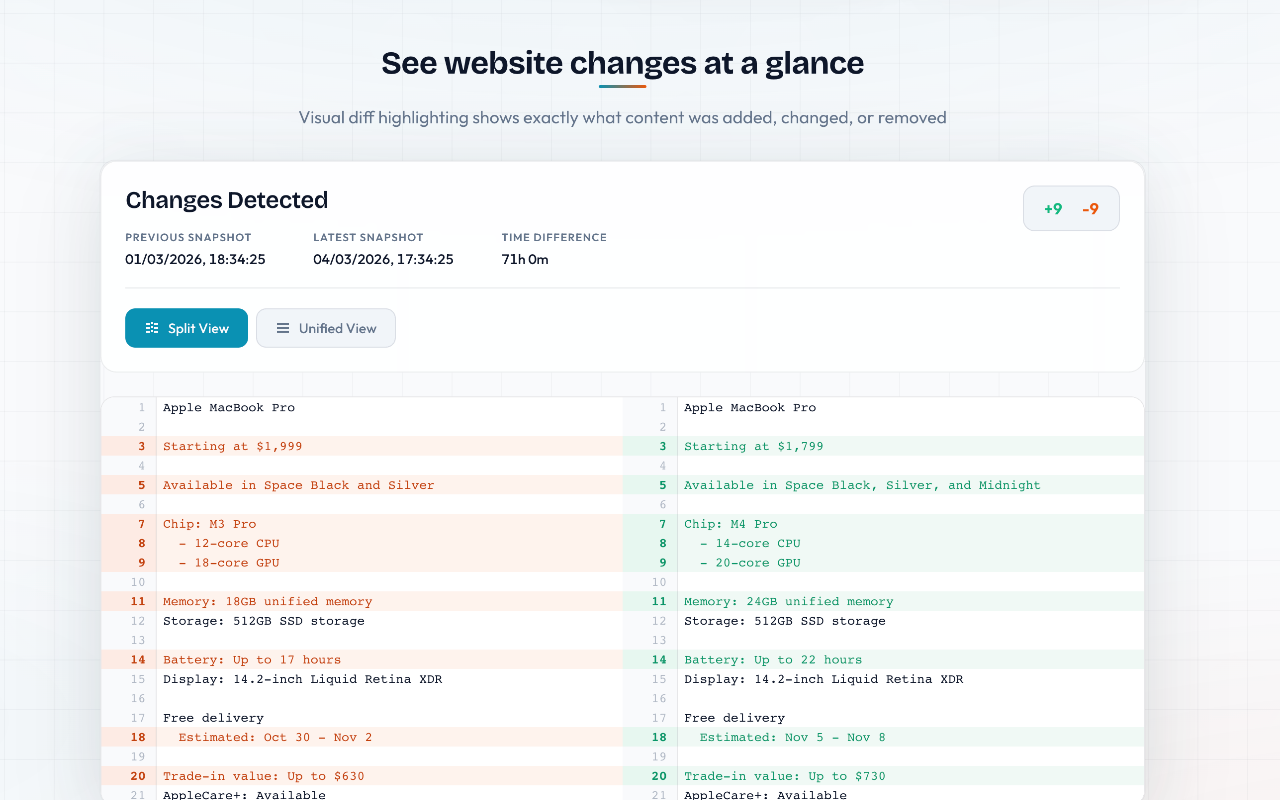Click the grid icon on Split View button

tap(151, 327)
